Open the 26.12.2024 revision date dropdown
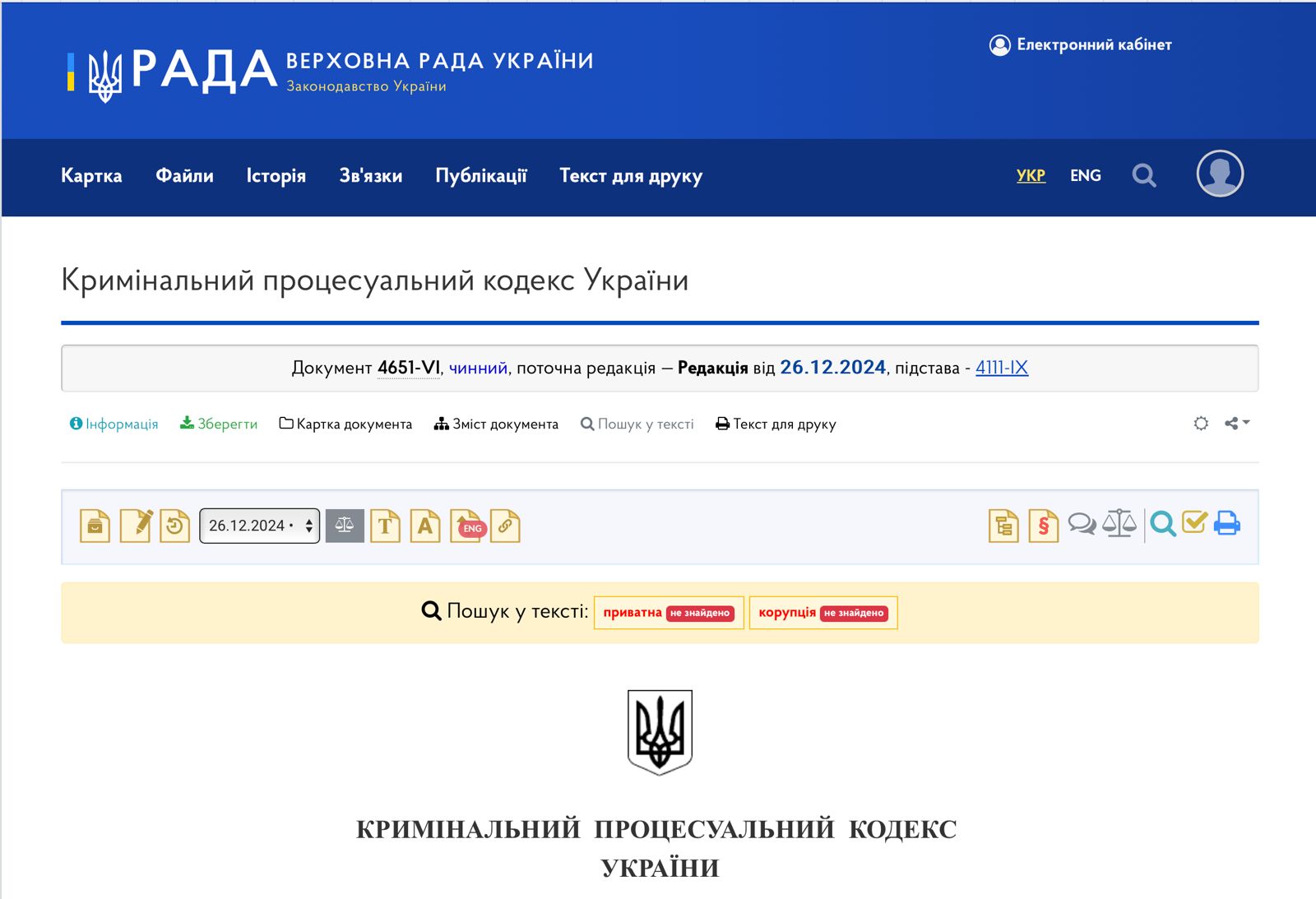1316x899 pixels. click(x=259, y=526)
